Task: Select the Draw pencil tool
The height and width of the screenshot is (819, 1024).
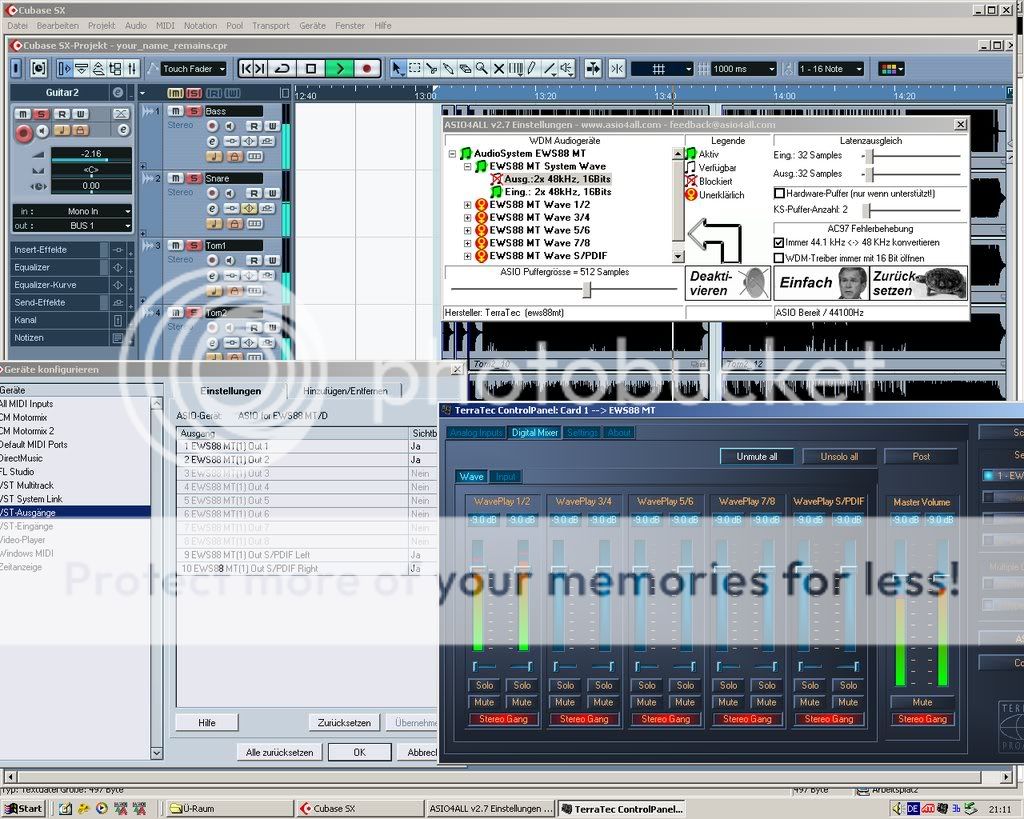Action: 532,69
